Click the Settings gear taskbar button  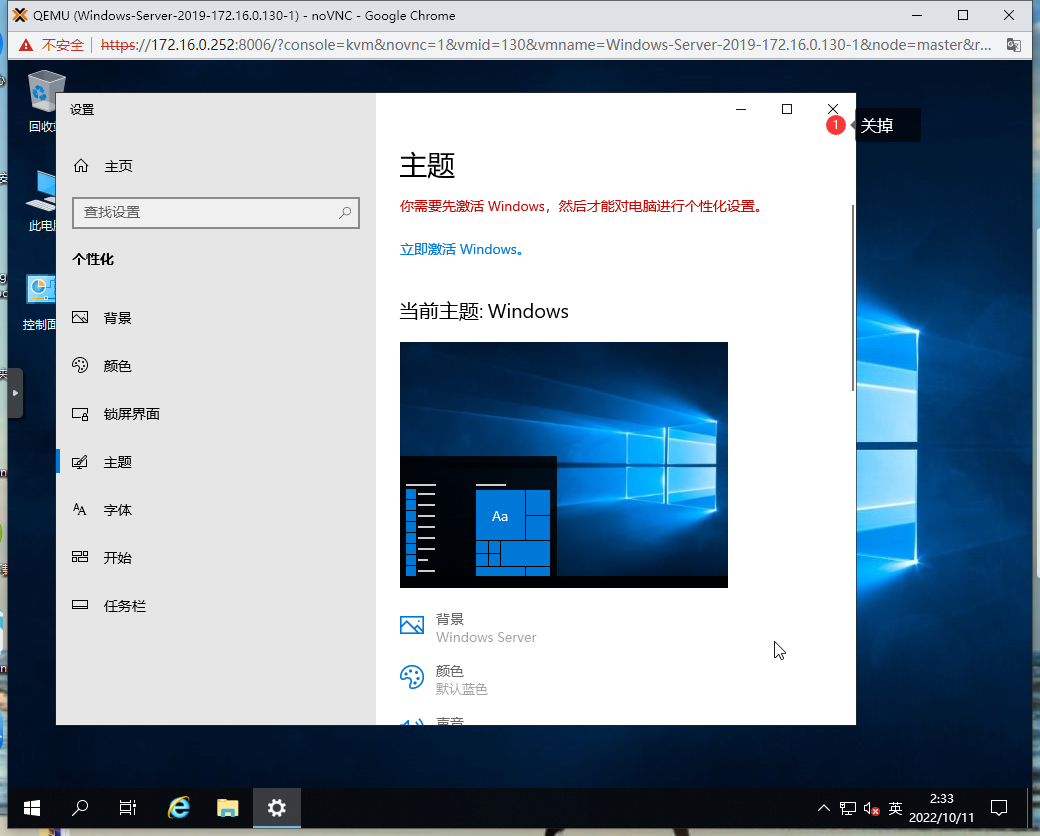tap(277, 807)
